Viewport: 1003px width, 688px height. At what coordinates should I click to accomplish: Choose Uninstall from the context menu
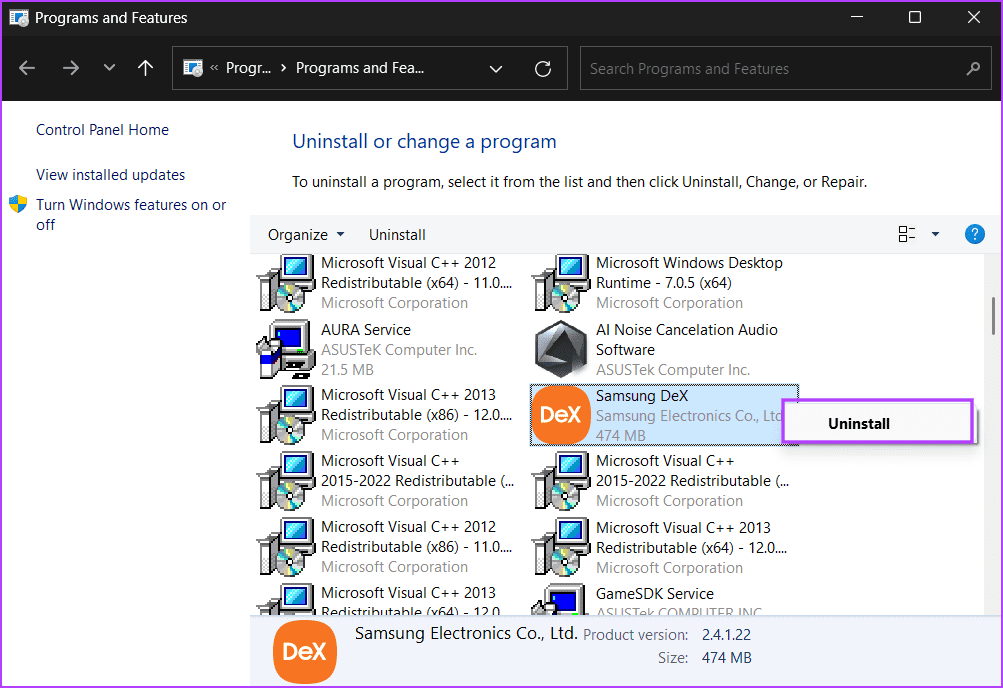pos(878,423)
